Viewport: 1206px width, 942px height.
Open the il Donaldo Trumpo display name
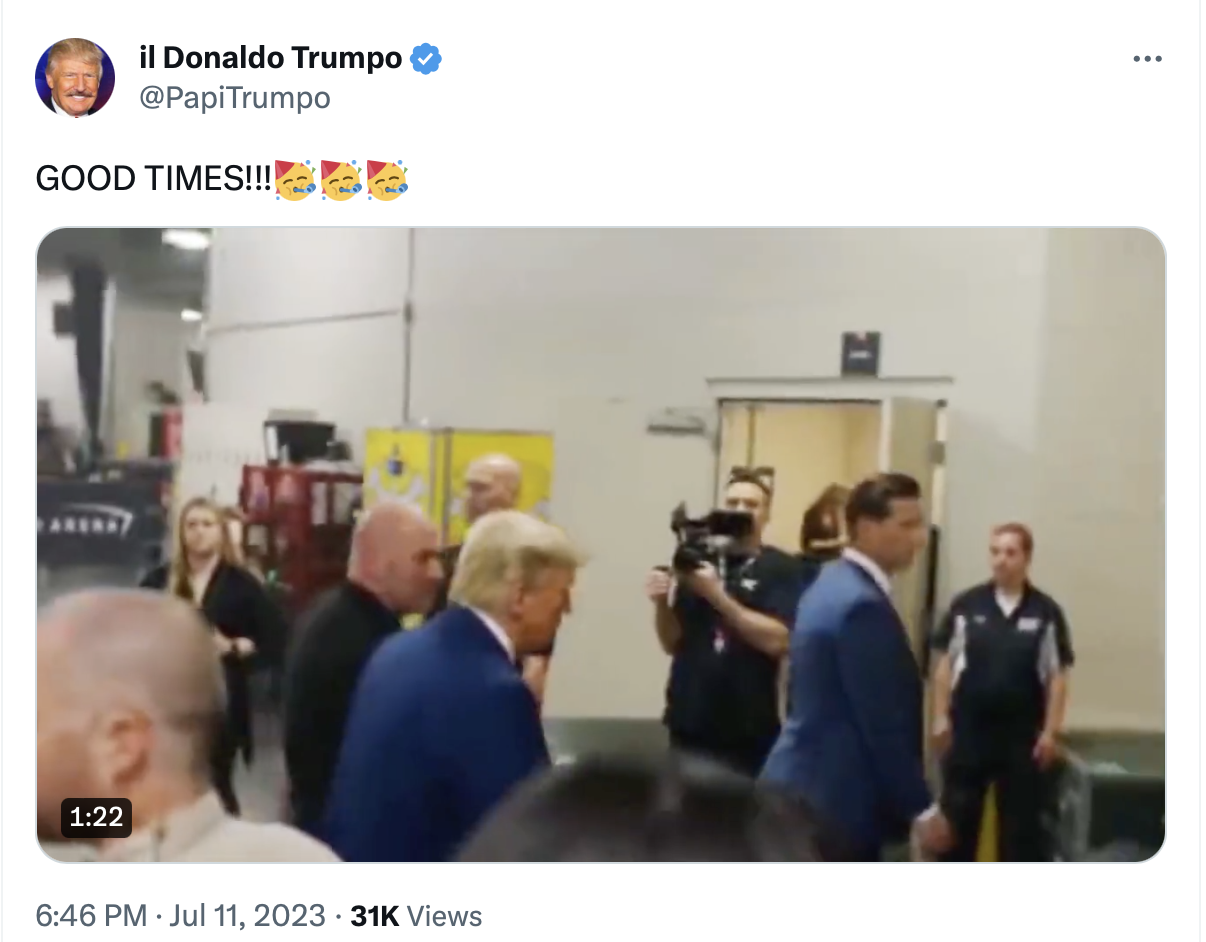270,58
